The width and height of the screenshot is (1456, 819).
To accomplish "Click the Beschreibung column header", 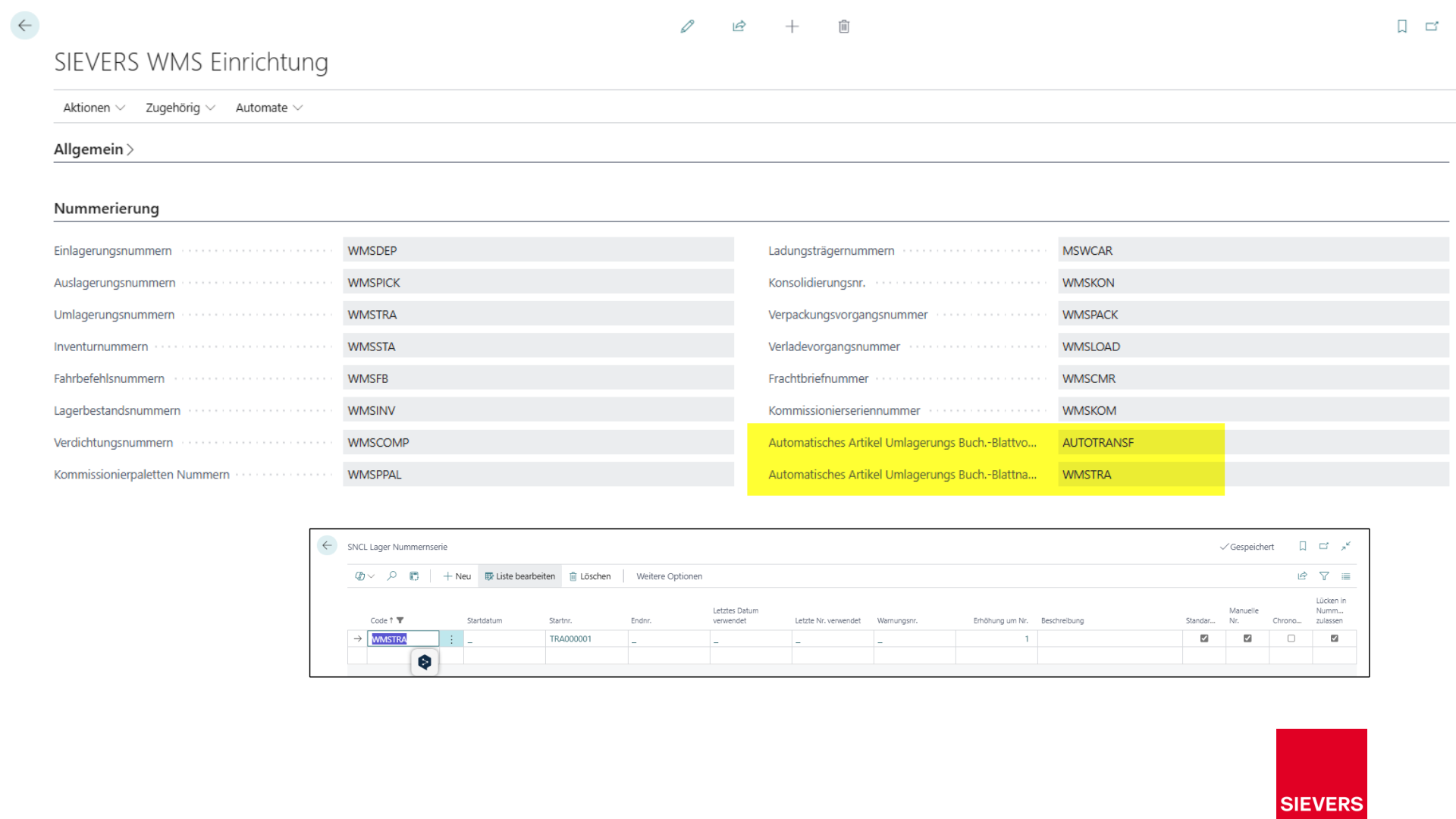I will click(1062, 620).
